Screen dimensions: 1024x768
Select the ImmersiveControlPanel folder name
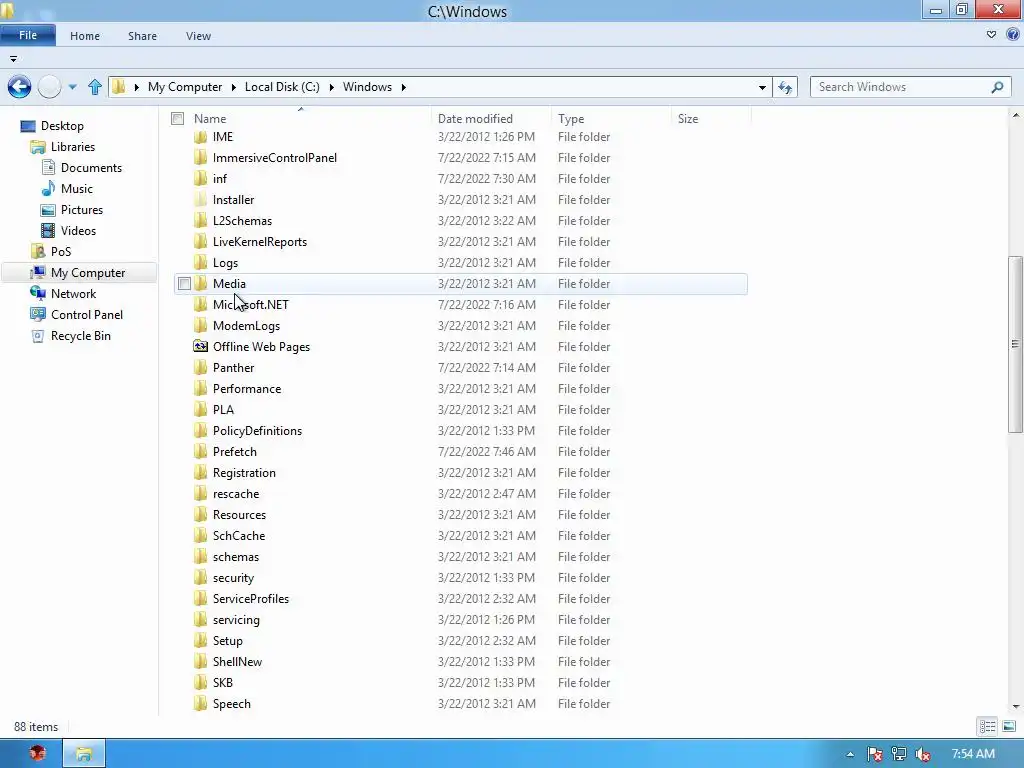275,157
